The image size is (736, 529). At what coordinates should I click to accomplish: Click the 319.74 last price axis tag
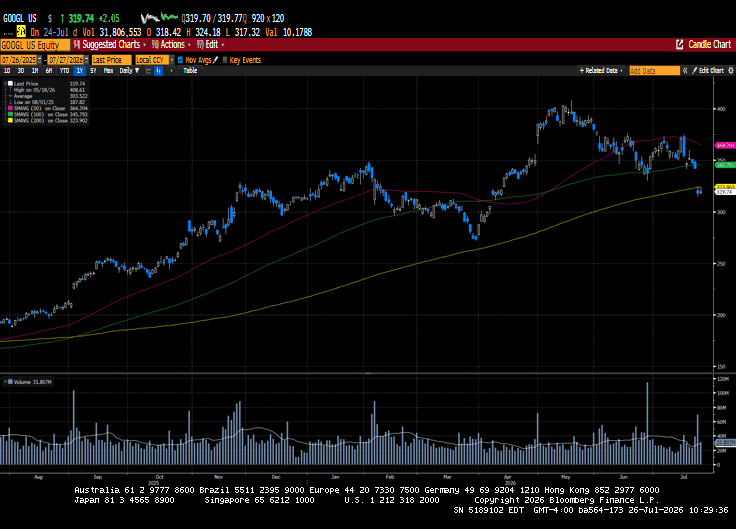[x=725, y=192]
